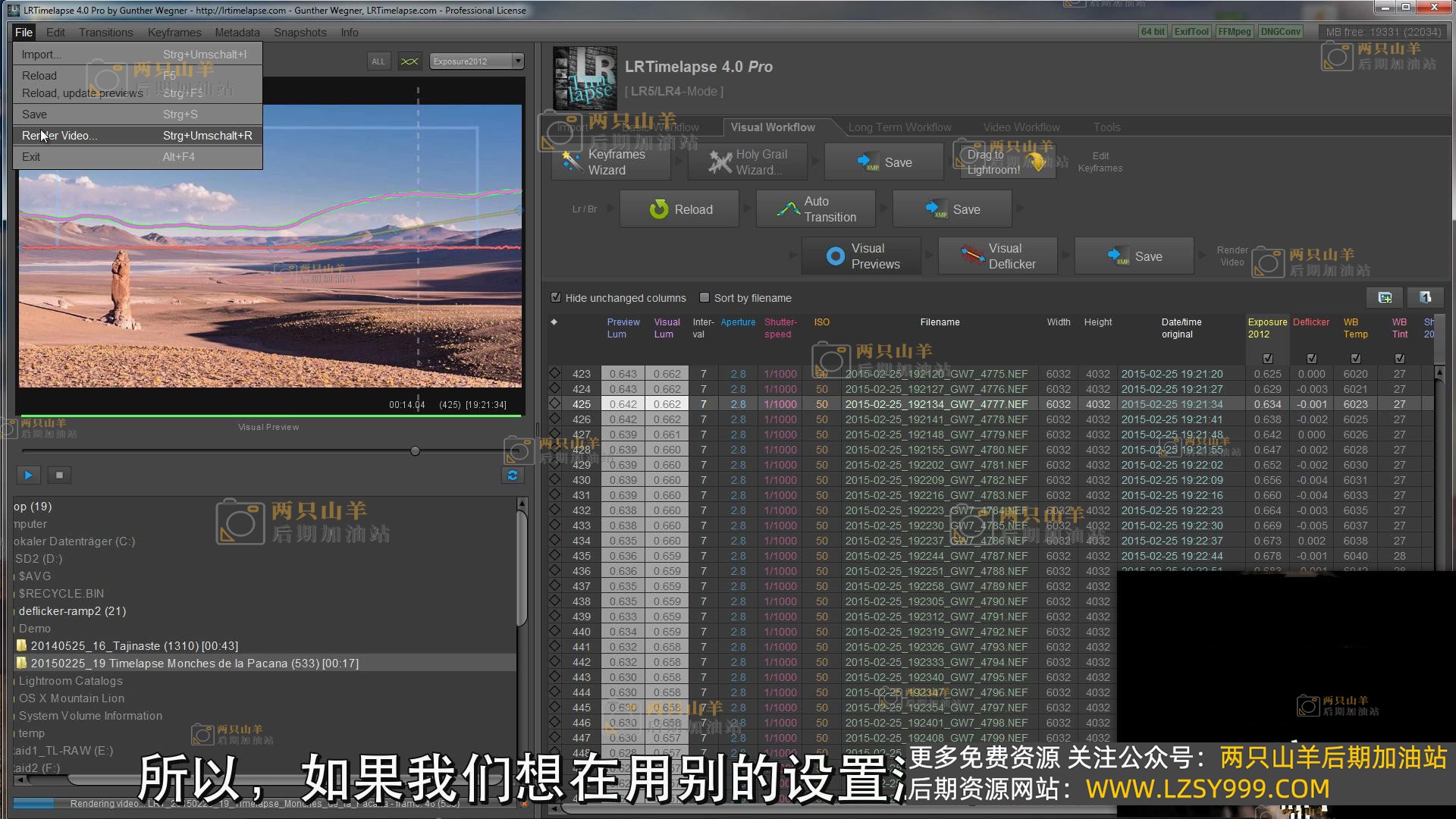Click the Visual Previews circle icon

pos(835,256)
